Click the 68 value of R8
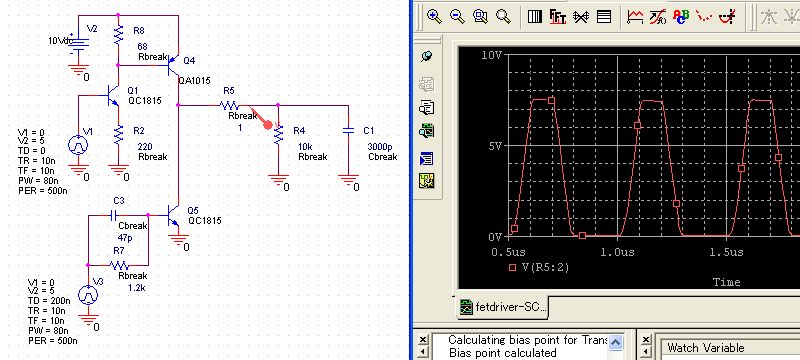 pos(142,46)
